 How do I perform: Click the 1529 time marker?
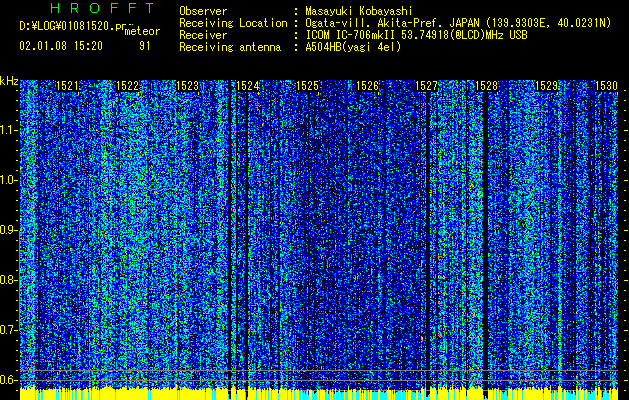tap(546, 86)
